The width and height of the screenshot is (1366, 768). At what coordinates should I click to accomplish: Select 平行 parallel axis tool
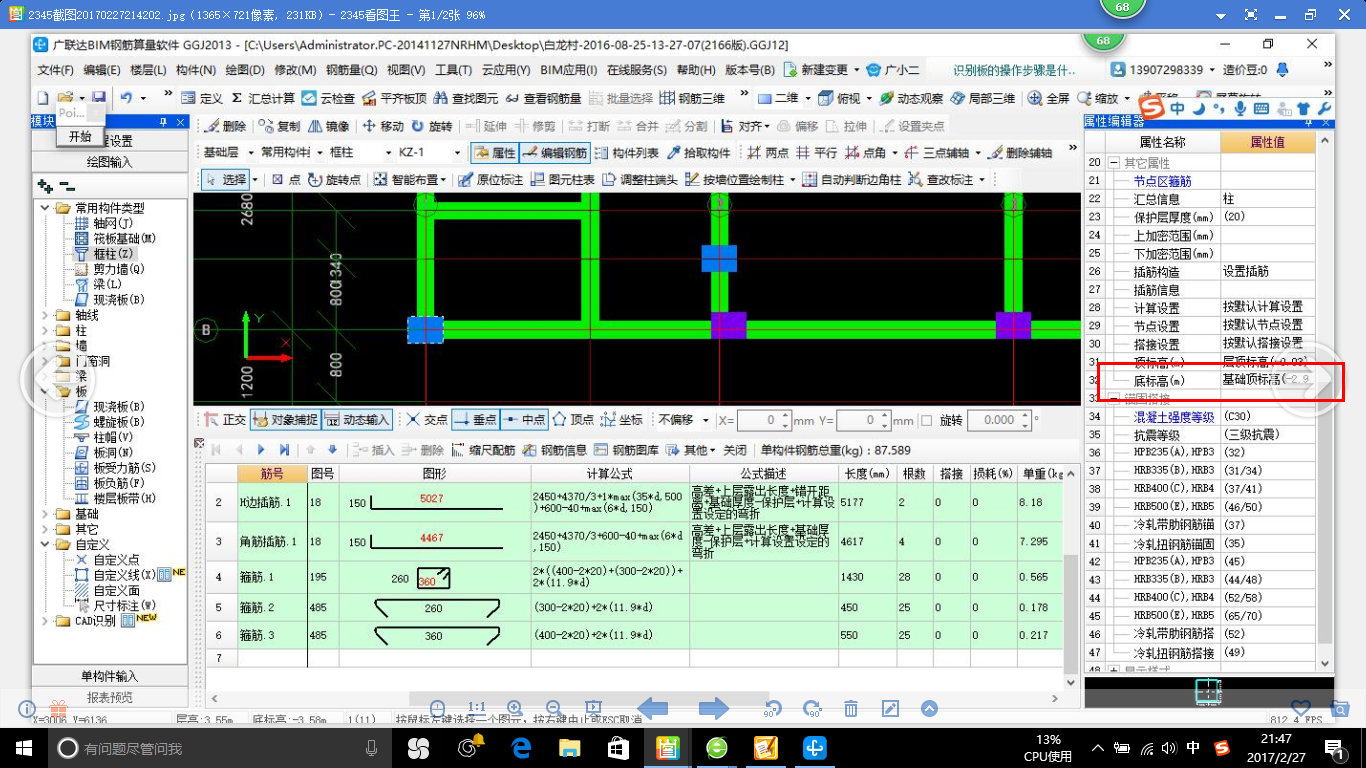tap(817, 153)
